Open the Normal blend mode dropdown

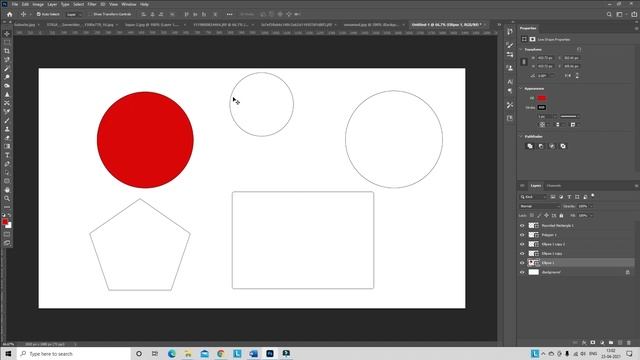point(540,206)
